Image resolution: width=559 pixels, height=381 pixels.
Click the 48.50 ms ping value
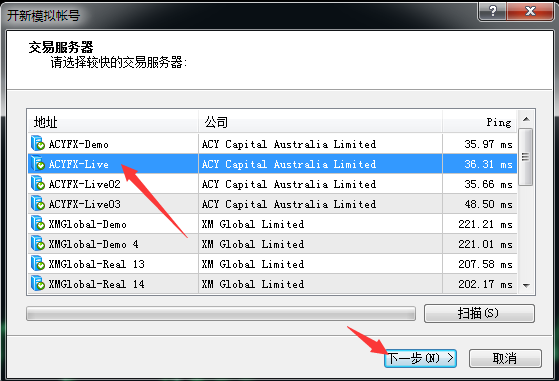click(488, 204)
